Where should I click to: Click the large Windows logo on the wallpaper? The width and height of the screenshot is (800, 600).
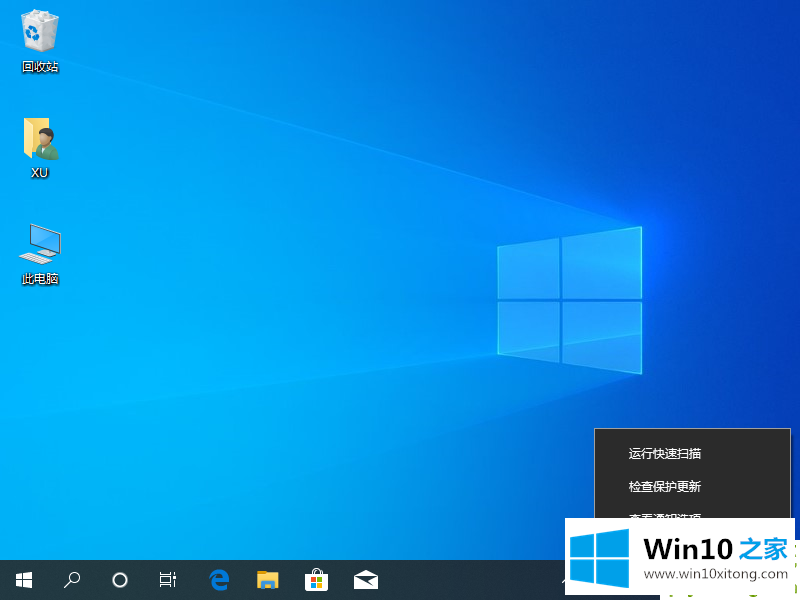(569, 299)
